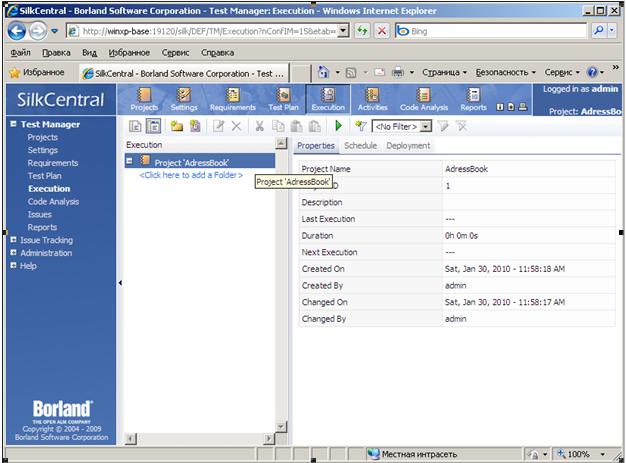The width and height of the screenshot is (626, 463).
Task: Click the green Run play icon
Action: pos(339,126)
